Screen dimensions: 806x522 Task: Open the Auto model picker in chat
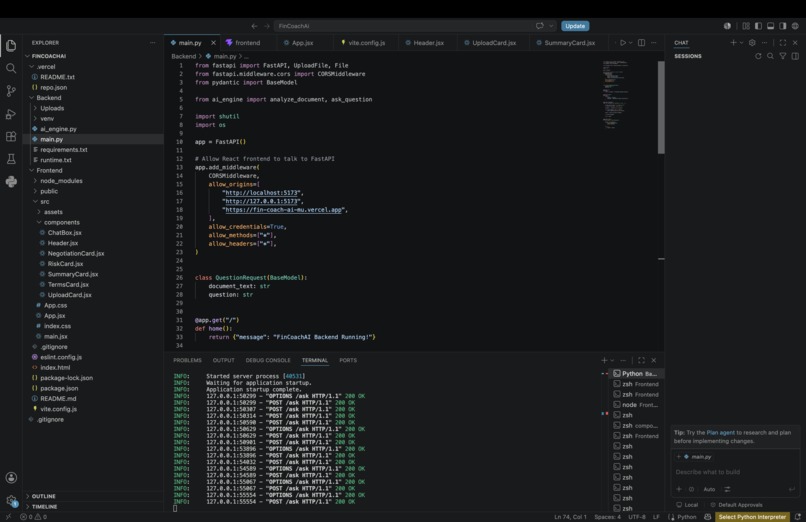click(x=709, y=489)
